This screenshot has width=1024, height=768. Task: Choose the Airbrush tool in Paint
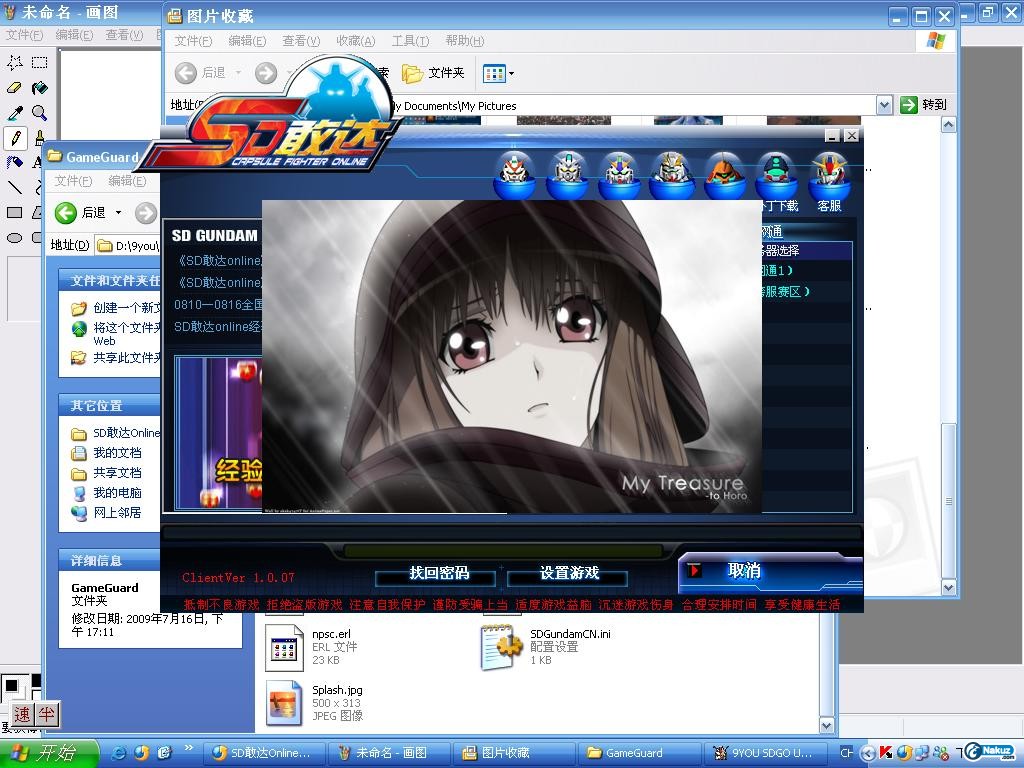[x=14, y=163]
